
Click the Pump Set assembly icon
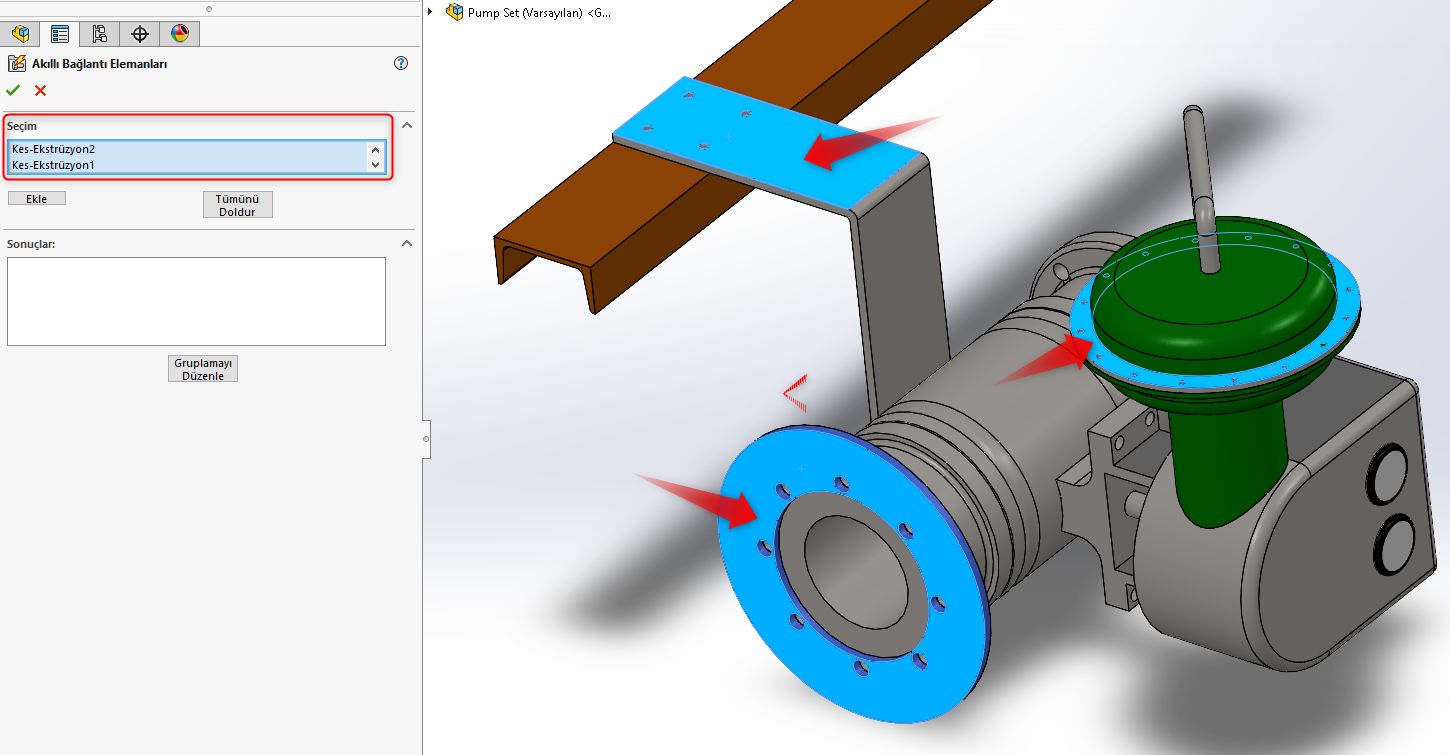click(x=455, y=12)
